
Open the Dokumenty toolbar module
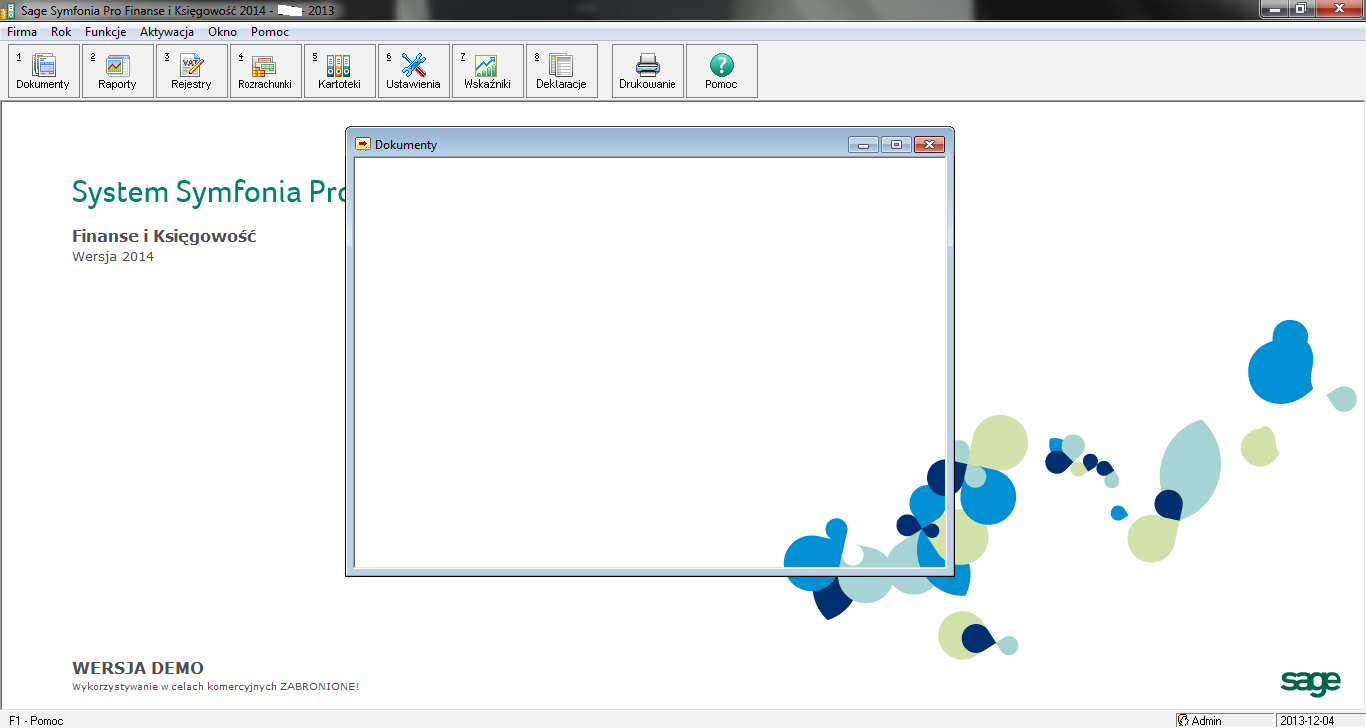pos(43,71)
